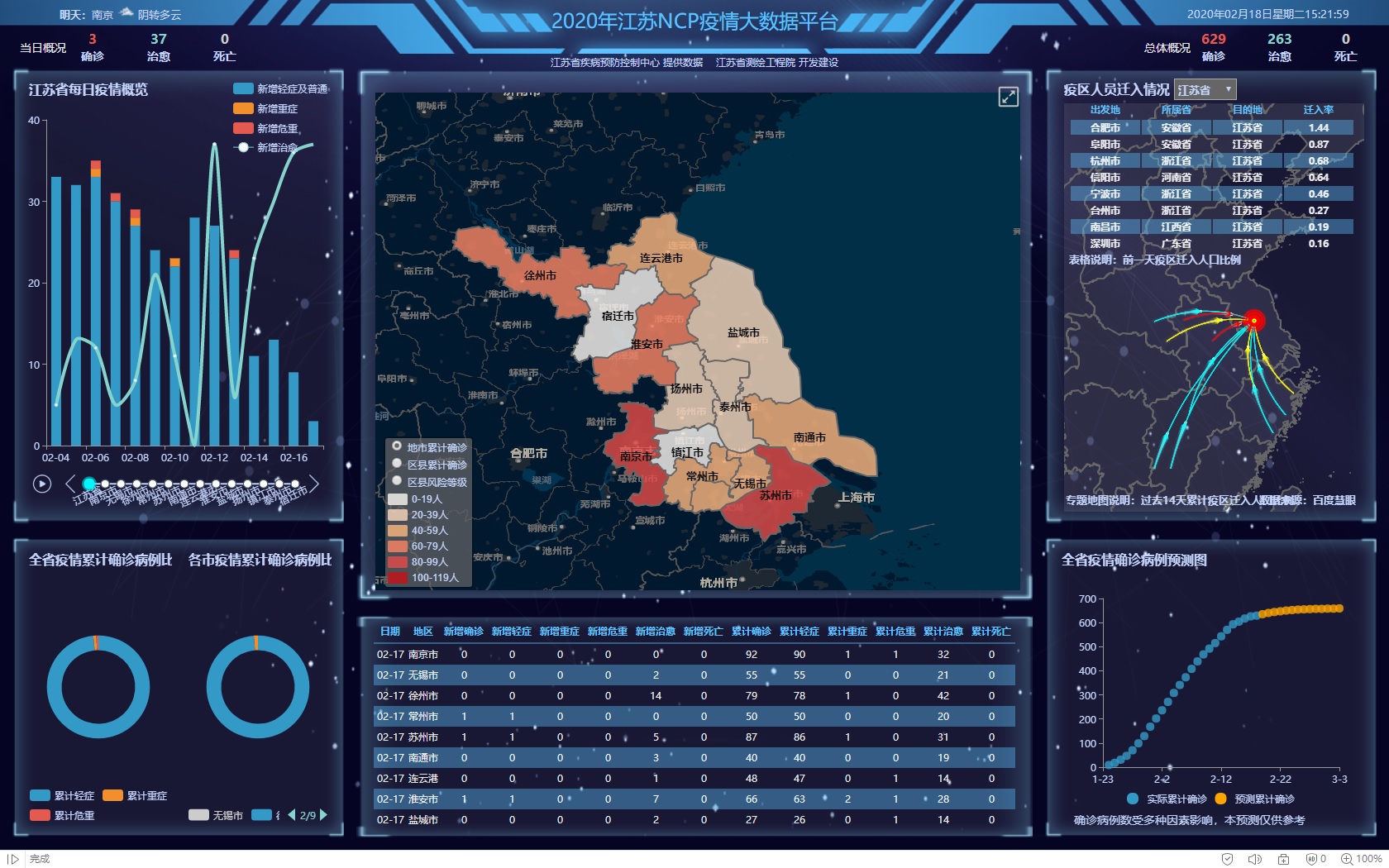Open the 江苏省 province dropdown
The image size is (1389, 868).
(1205, 89)
